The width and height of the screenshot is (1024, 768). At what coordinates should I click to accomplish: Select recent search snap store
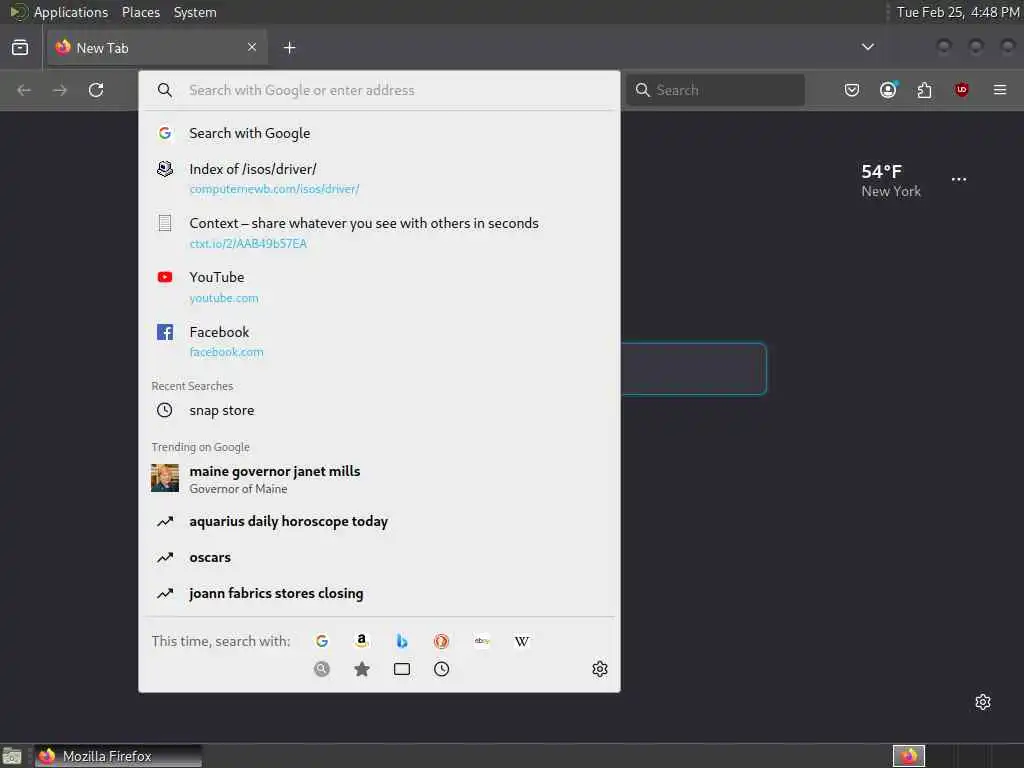click(379, 410)
